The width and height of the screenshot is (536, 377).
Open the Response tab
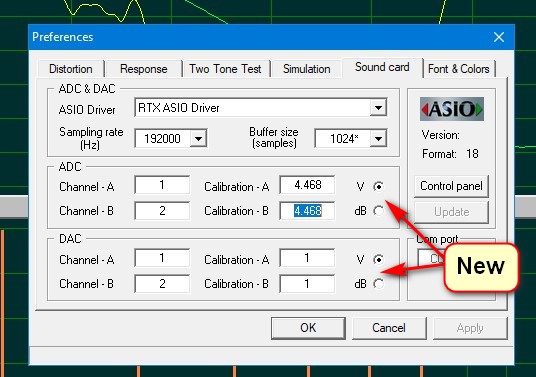tap(144, 69)
